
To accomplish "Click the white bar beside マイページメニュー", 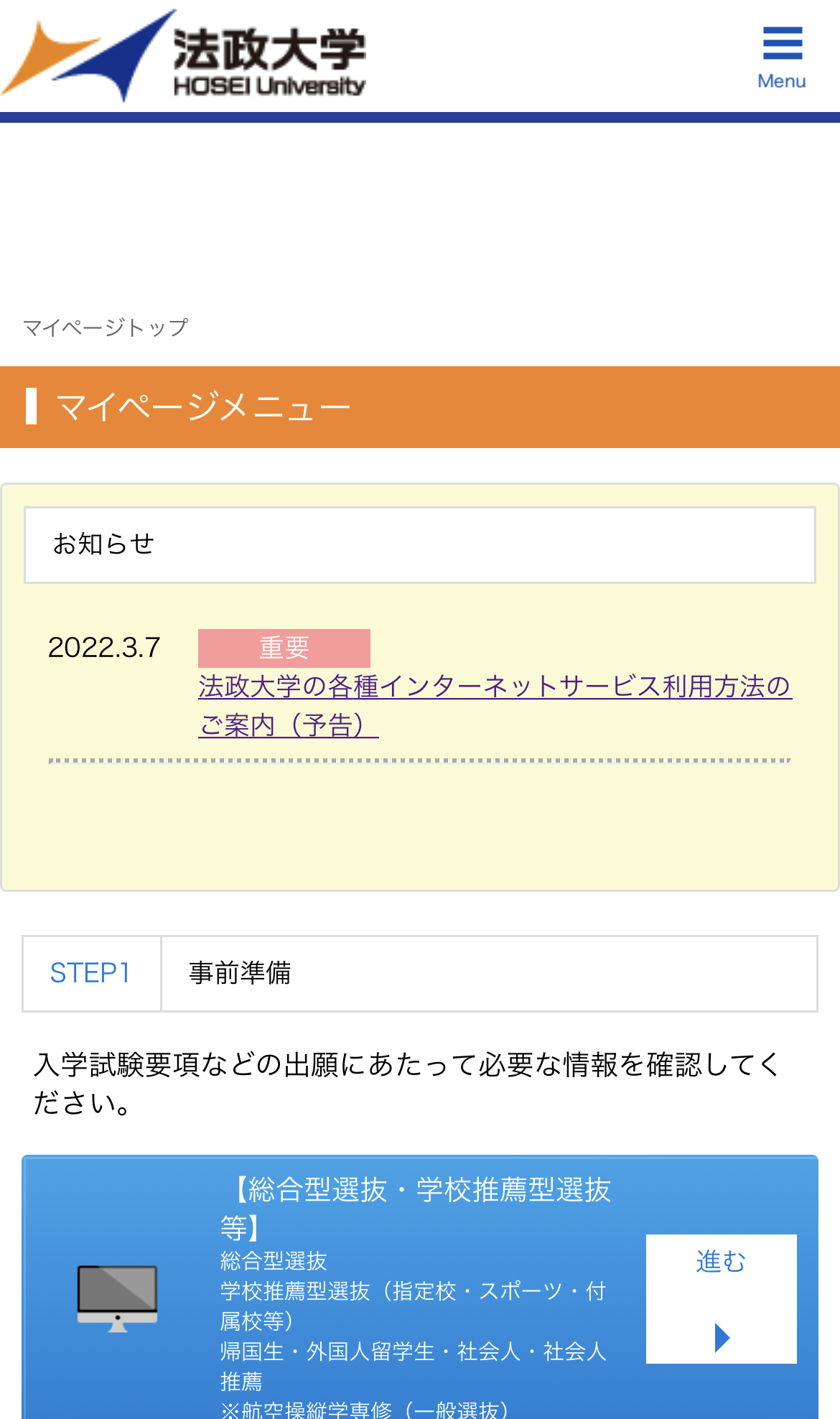I will tap(31, 406).
